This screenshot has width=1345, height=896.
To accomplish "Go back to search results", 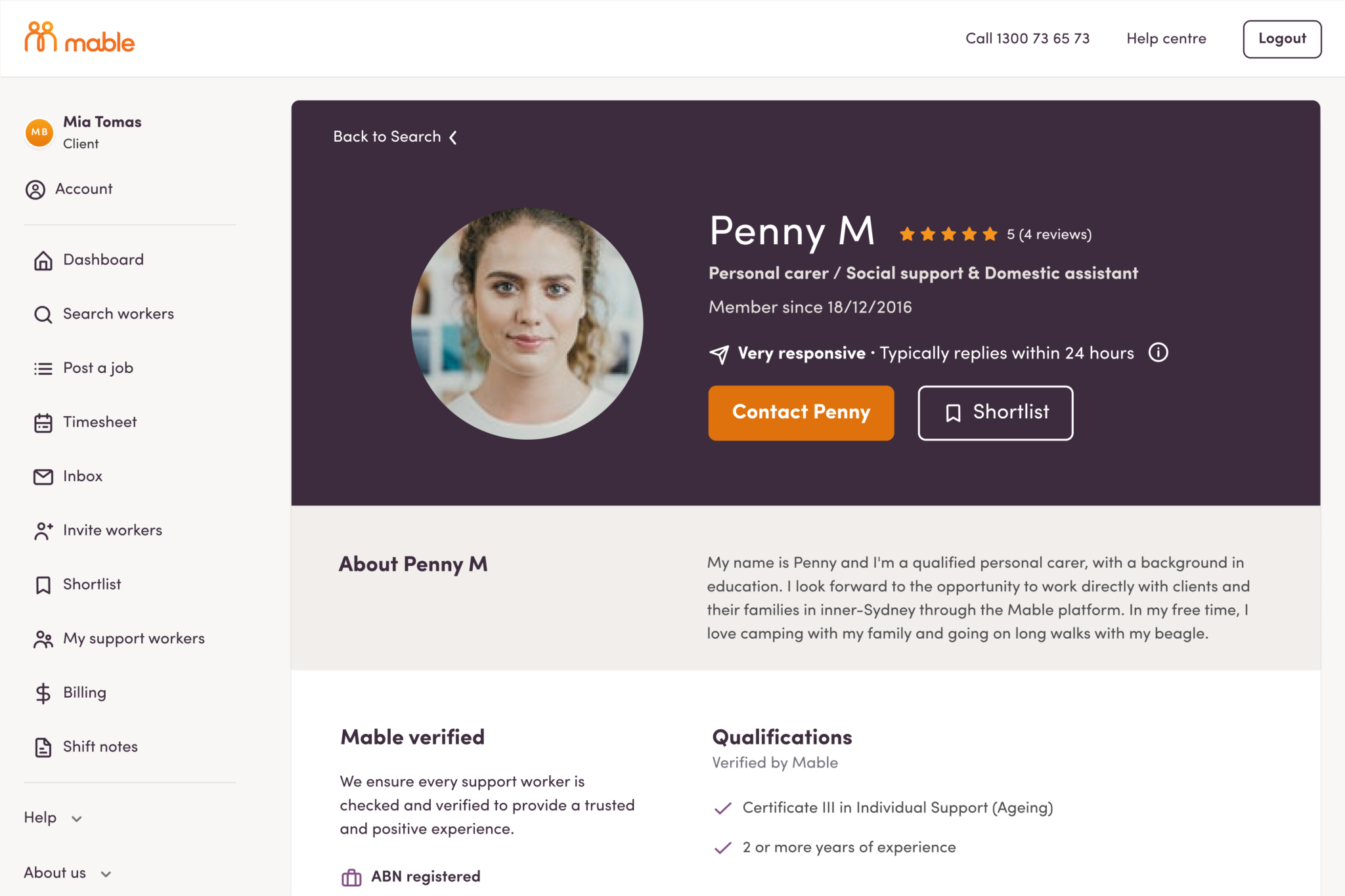I will tap(395, 137).
